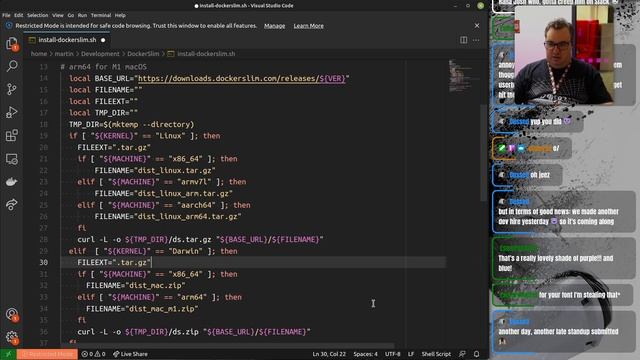
Task: Open the Remote Explorer view
Action: 11,159
